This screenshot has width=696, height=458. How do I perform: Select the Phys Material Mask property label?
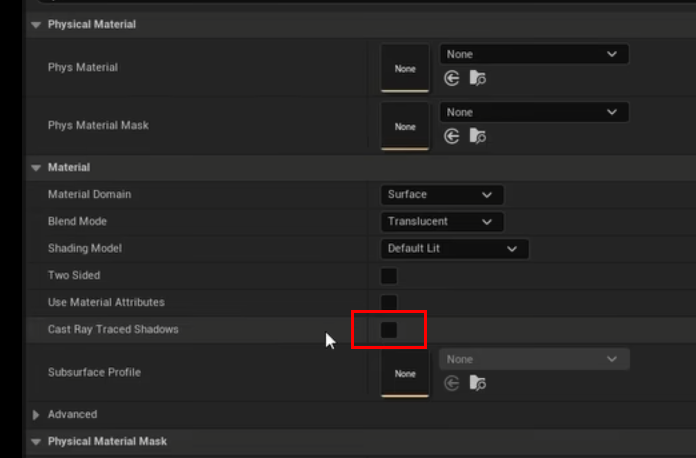[98, 126]
